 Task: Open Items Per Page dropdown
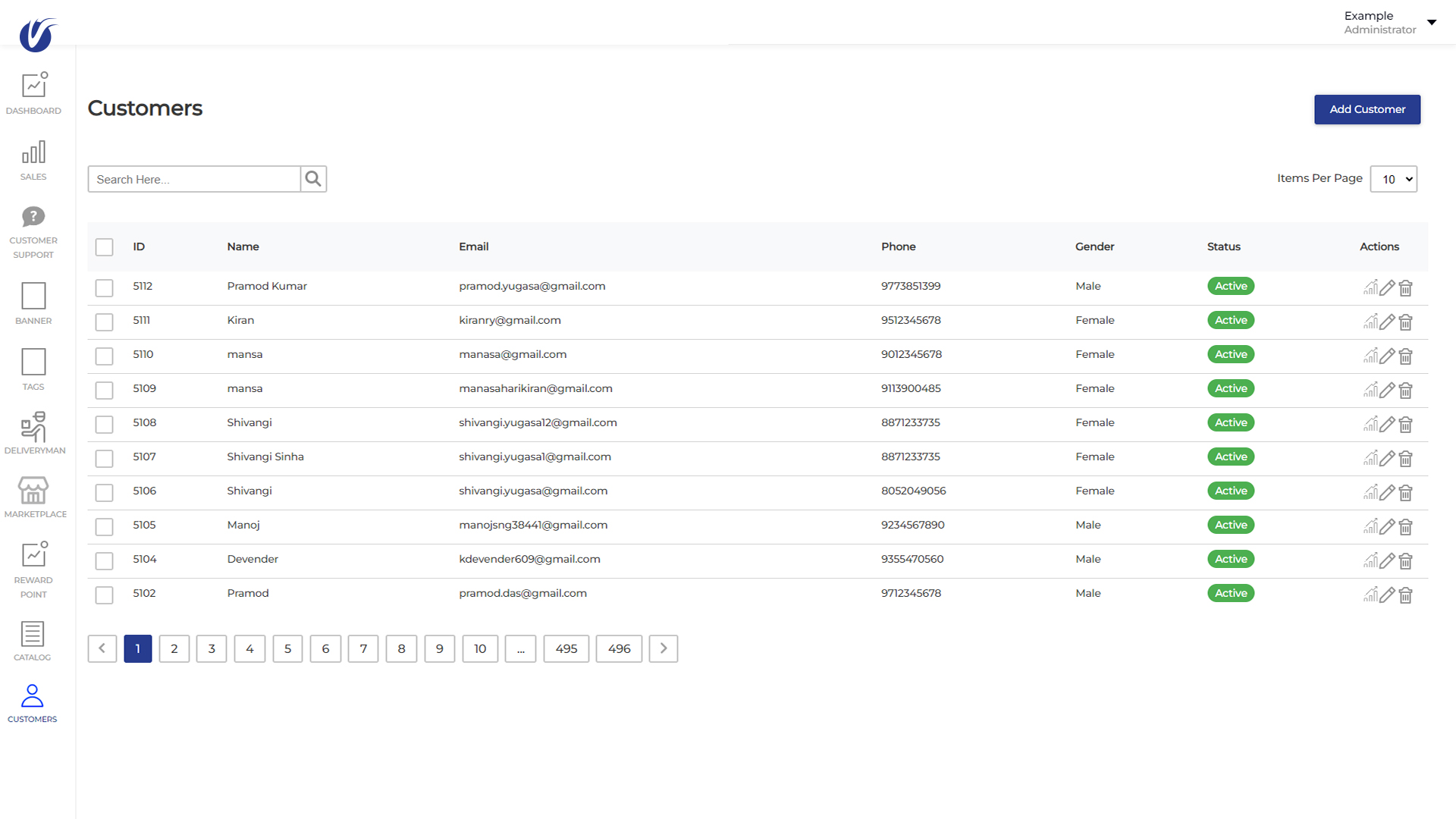click(x=1393, y=179)
